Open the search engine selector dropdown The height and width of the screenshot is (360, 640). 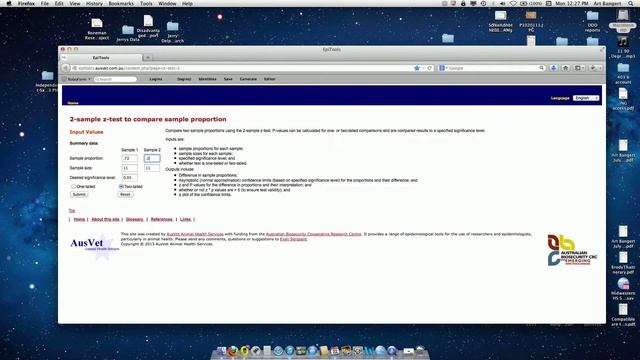click(x=443, y=68)
